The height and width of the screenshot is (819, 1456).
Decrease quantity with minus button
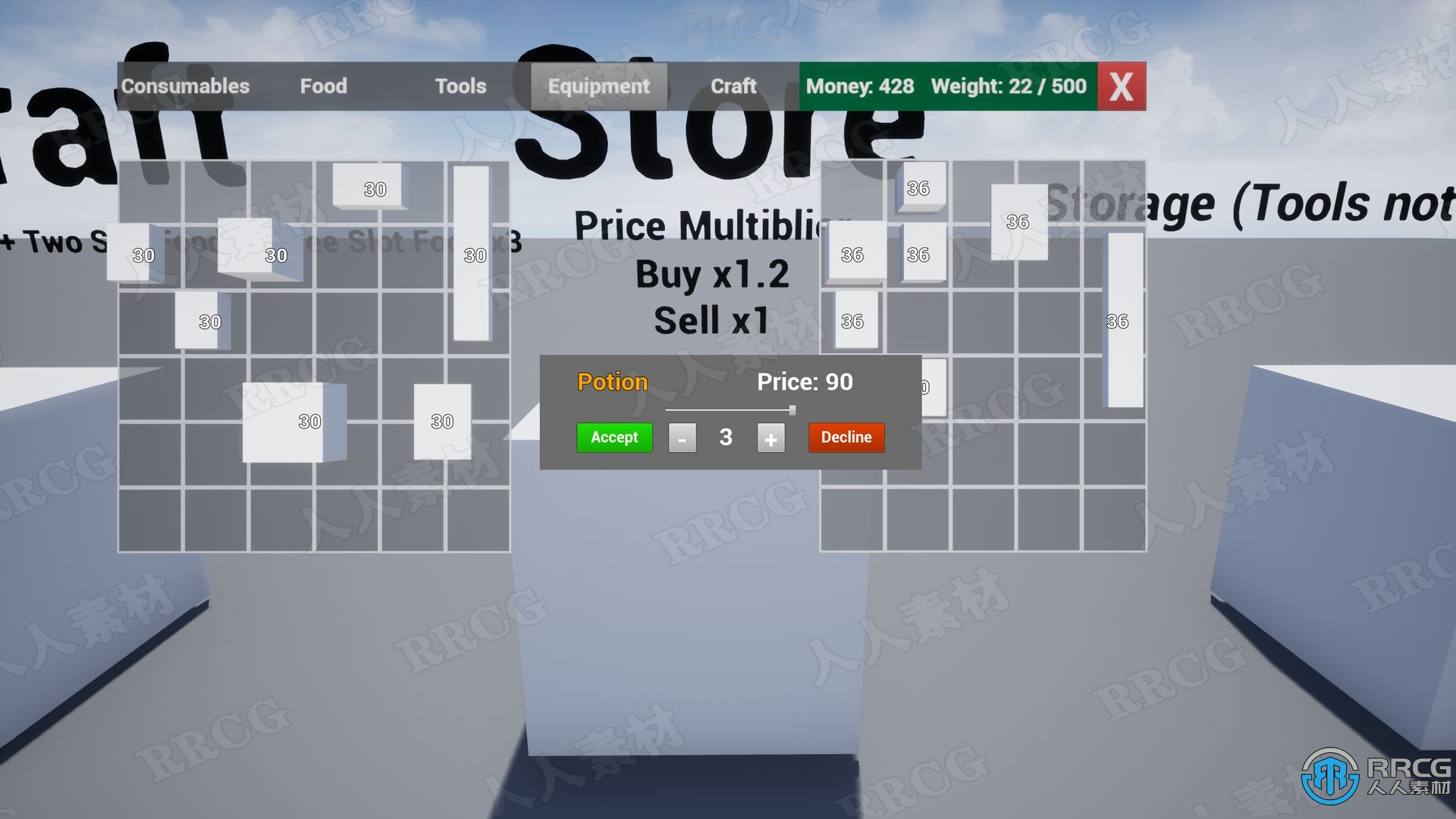[x=682, y=437]
